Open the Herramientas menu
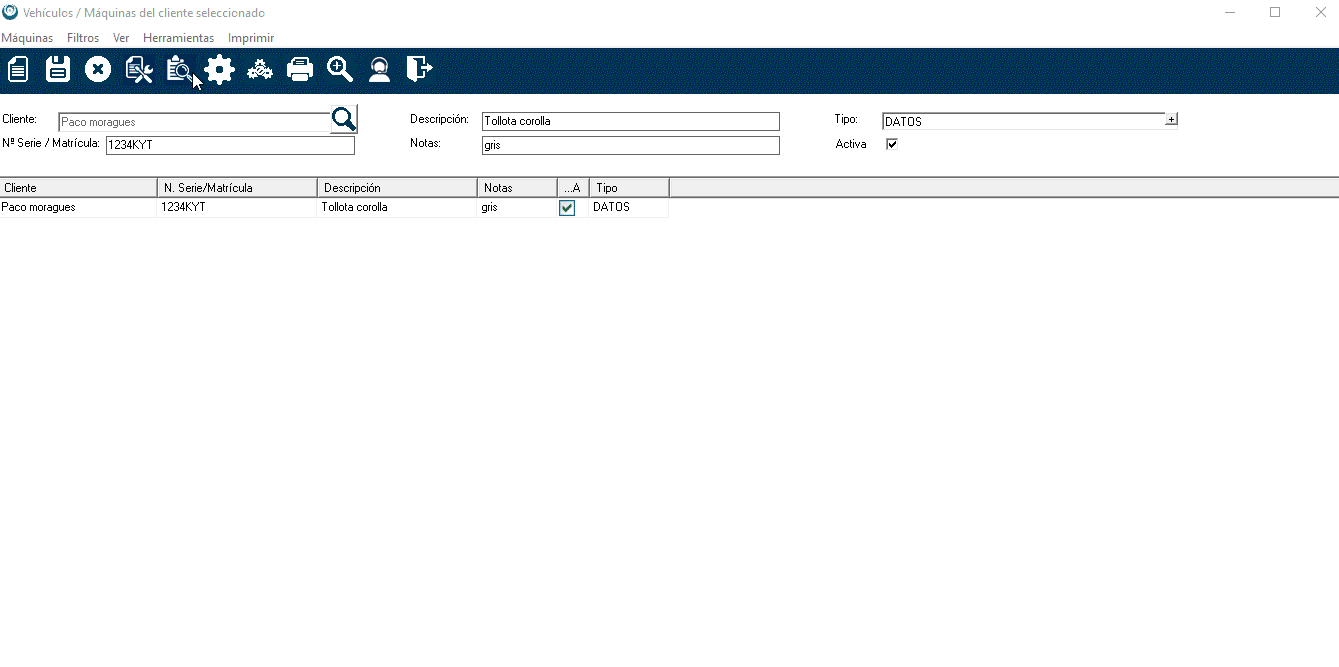This screenshot has height=667, width=1339. pos(178,38)
